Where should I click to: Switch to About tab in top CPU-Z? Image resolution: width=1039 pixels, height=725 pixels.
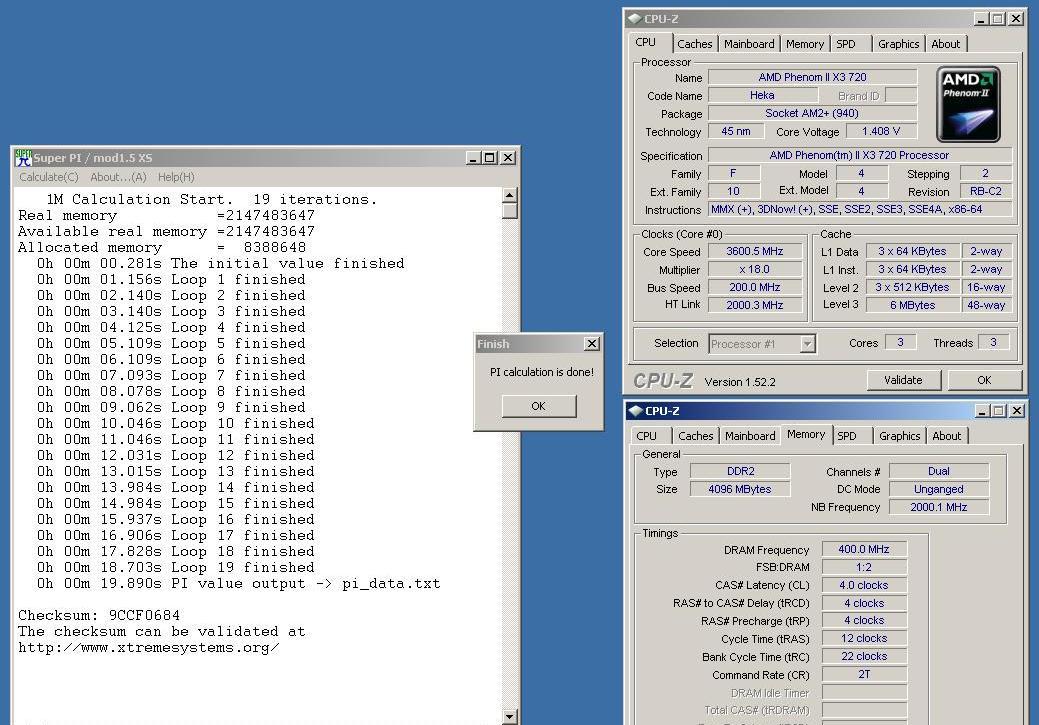[946, 44]
